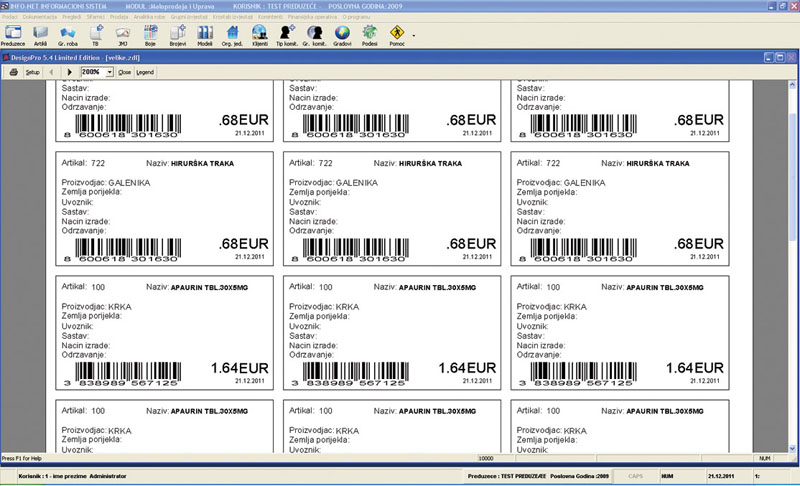Open the O programu menu
Viewport: 800px width, 486px height.
(356, 17)
